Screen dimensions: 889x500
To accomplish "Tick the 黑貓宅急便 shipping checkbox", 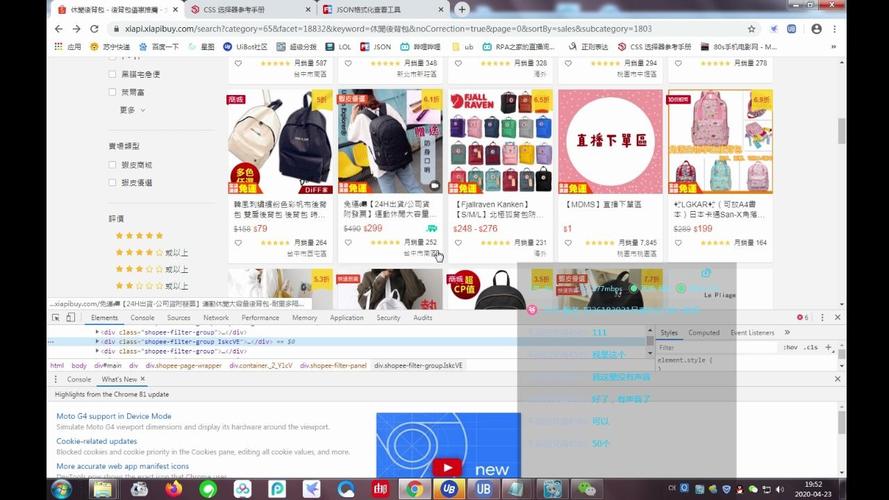I will pyautogui.click(x=112, y=74).
